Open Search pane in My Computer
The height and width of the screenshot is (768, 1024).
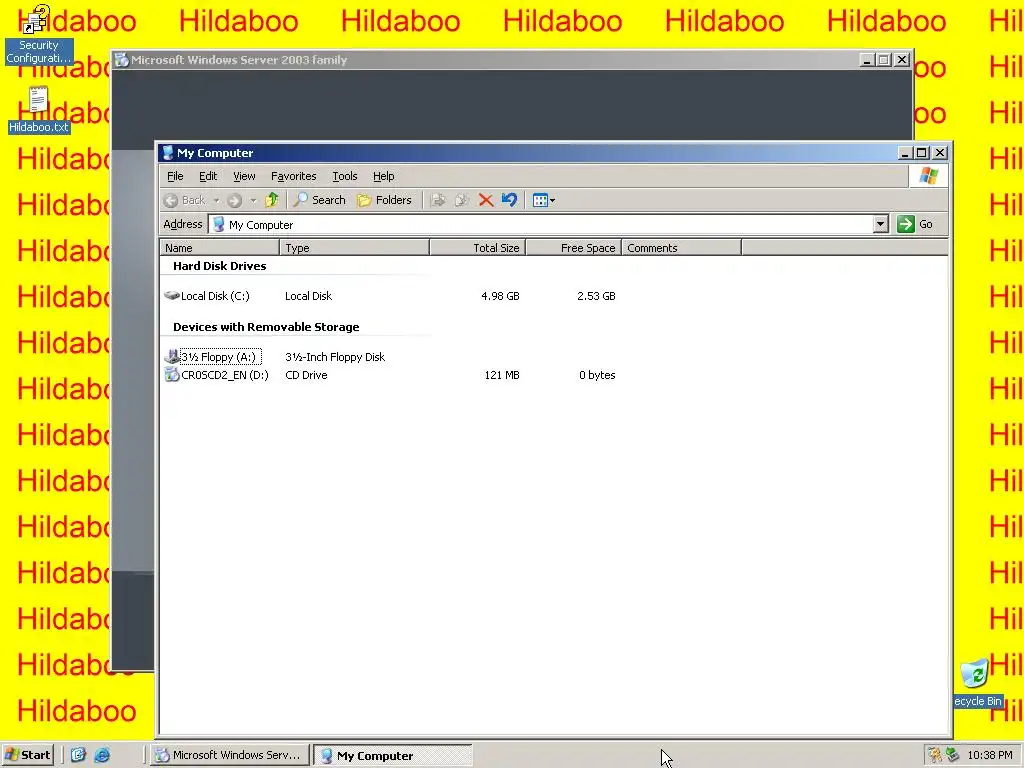[319, 200]
